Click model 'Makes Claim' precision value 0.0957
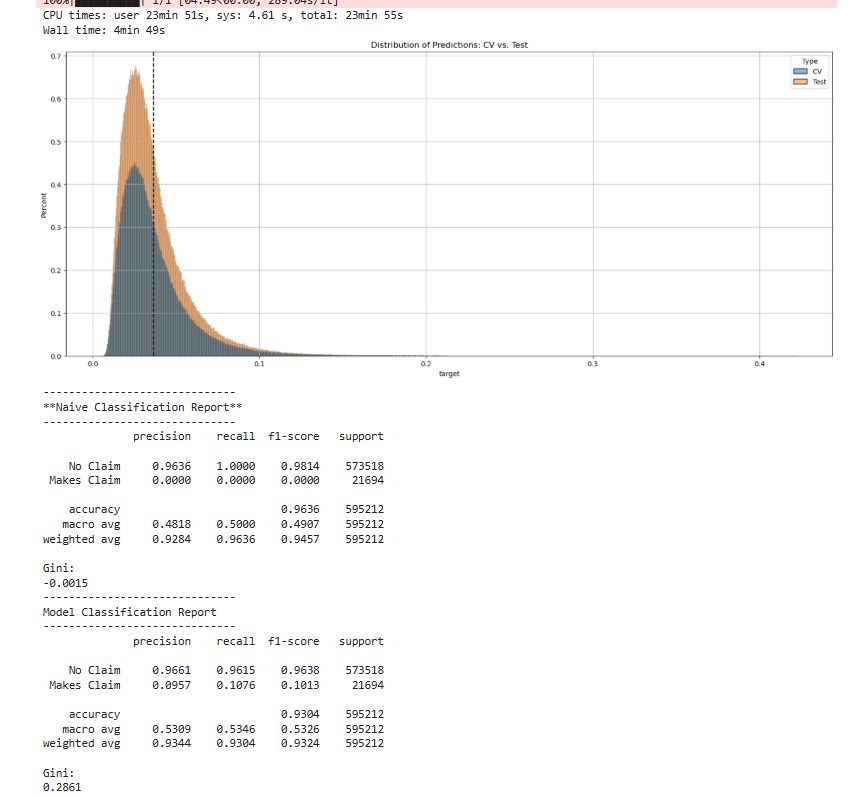Viewport: 858px width, 796px height. (169, 685)
